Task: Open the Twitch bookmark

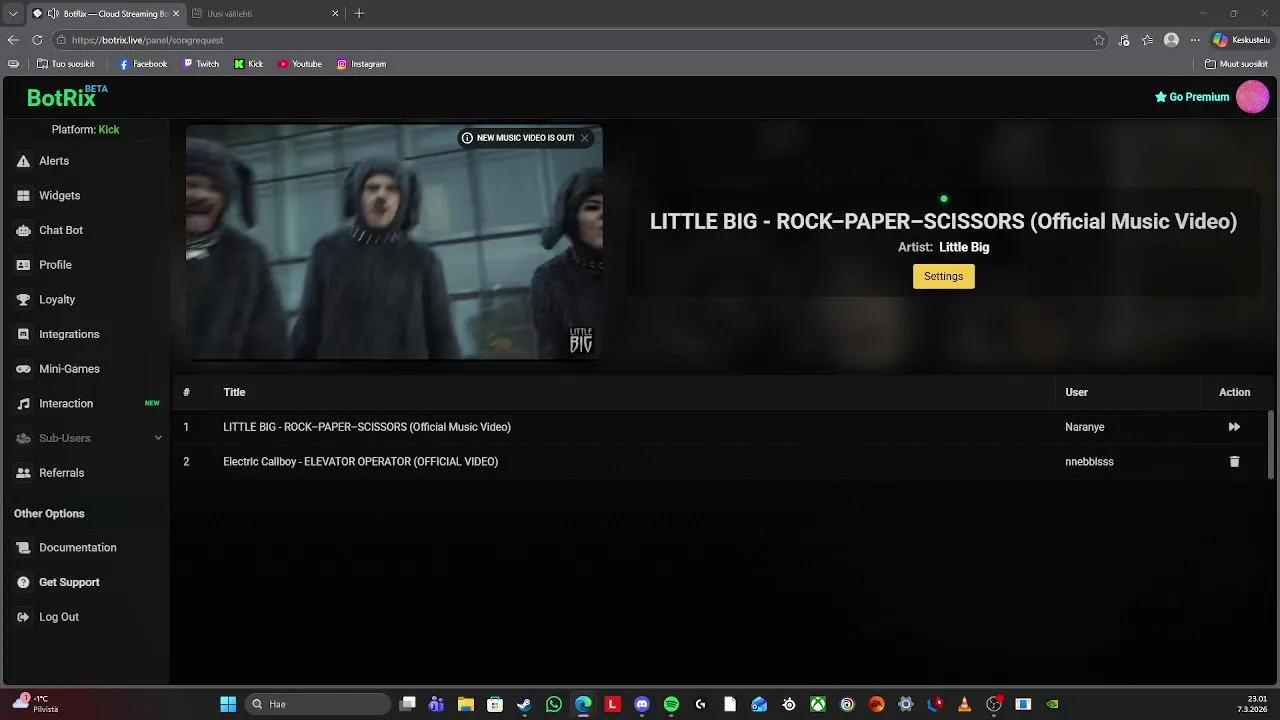Action: (x=201, y=64)
